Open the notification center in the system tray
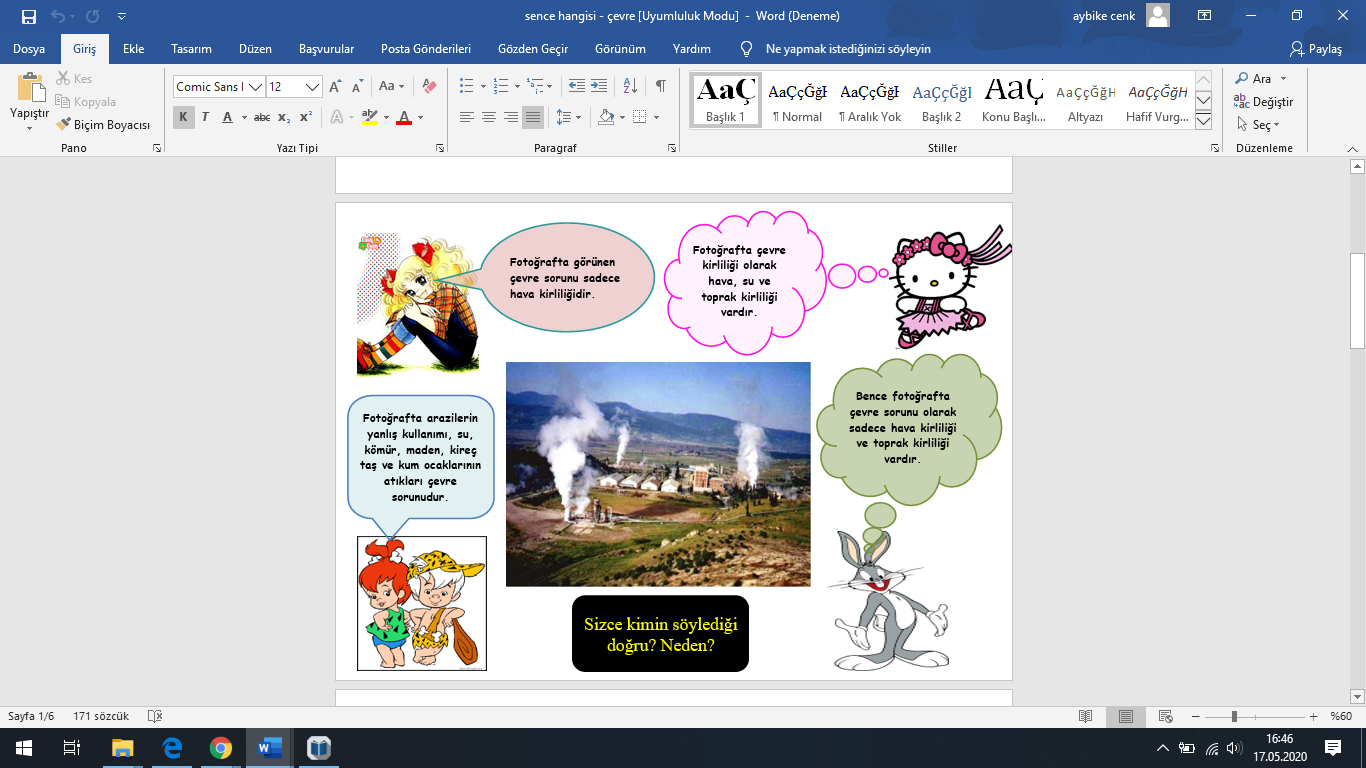 point(1333,748)
